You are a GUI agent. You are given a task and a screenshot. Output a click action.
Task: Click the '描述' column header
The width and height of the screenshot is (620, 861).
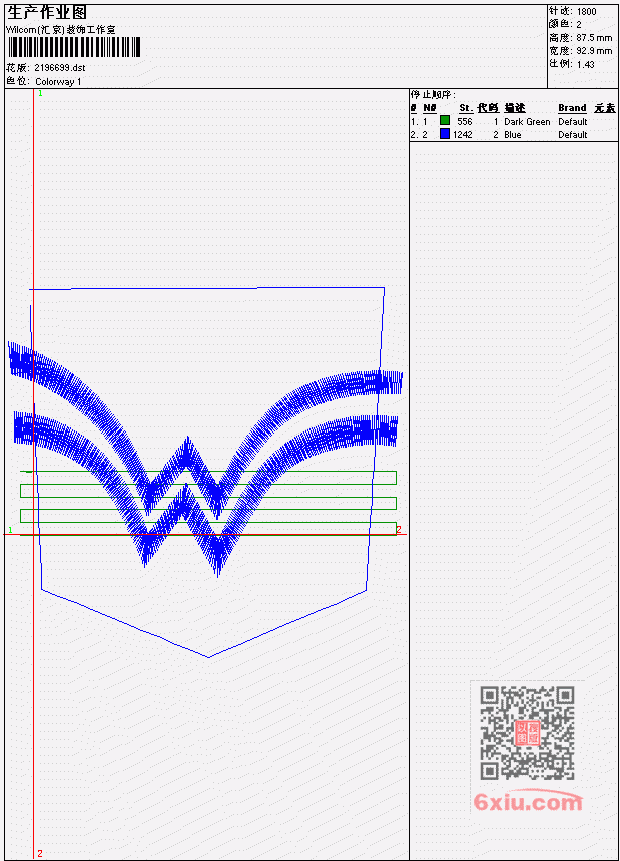(515, 108)
